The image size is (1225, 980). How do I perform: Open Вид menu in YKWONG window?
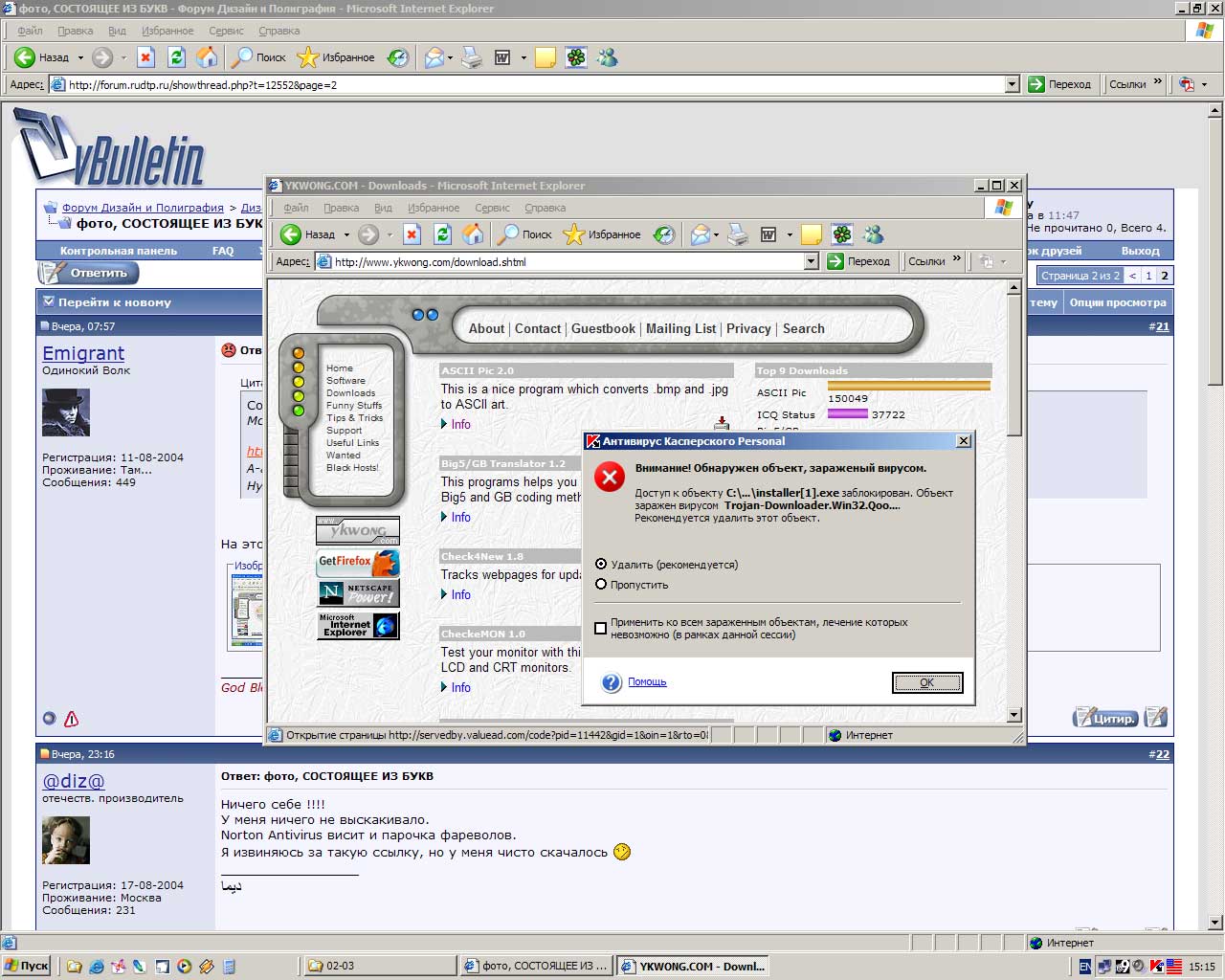pos(383,208)
